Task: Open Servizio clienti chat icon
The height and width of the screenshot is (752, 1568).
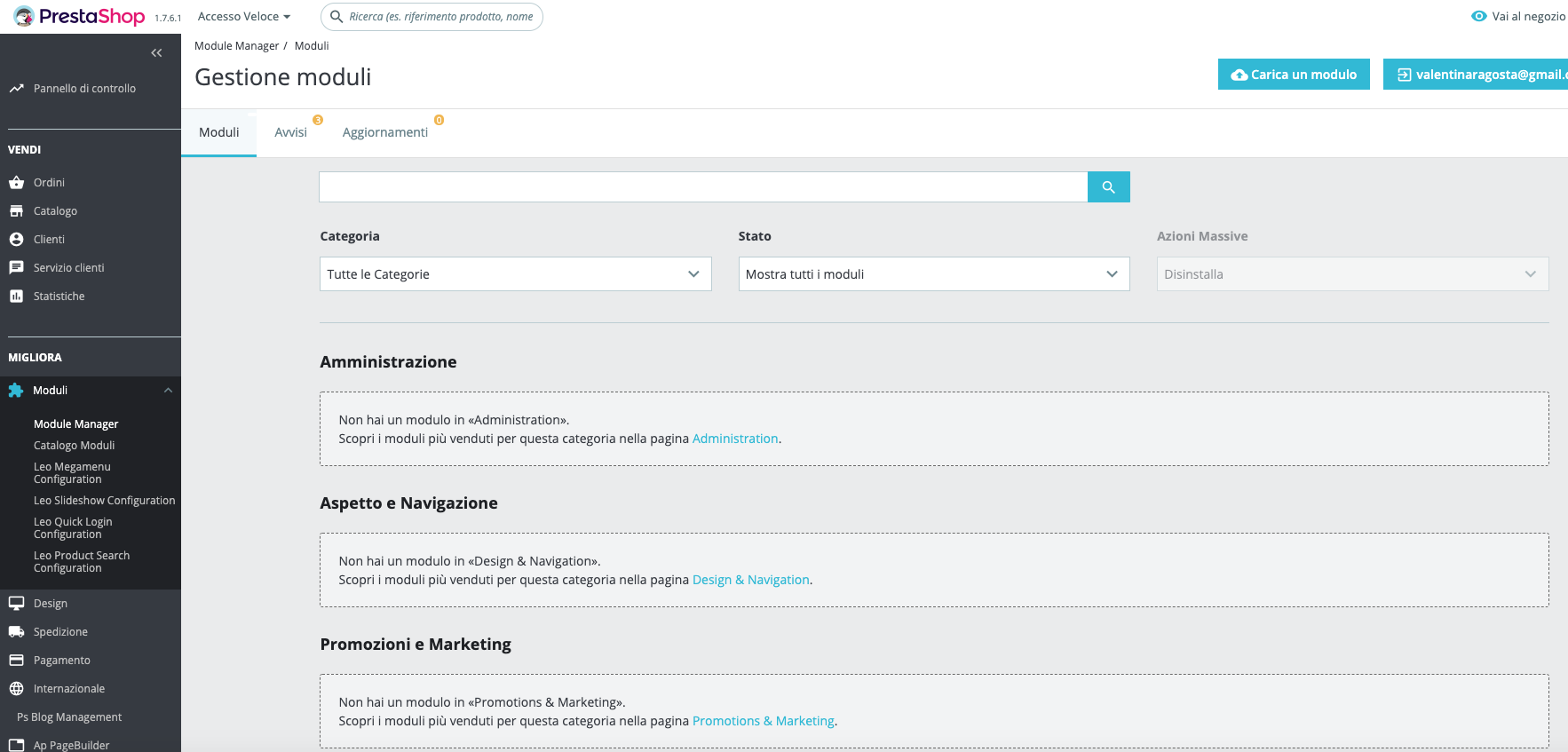Action: pyautogui.click(x=16, y=267)
